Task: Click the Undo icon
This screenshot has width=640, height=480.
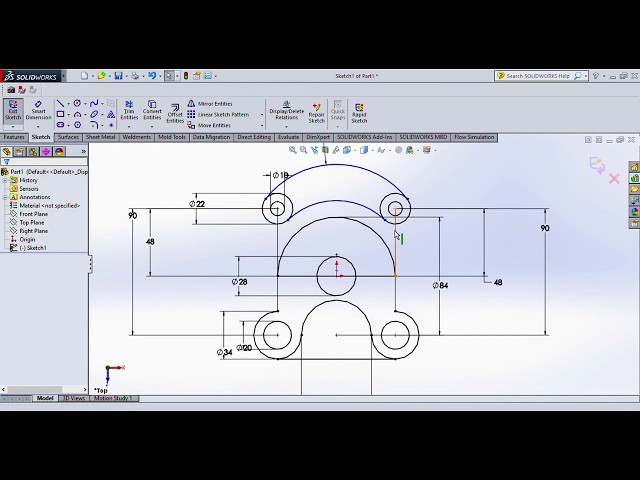Action: tap(152, 76)
